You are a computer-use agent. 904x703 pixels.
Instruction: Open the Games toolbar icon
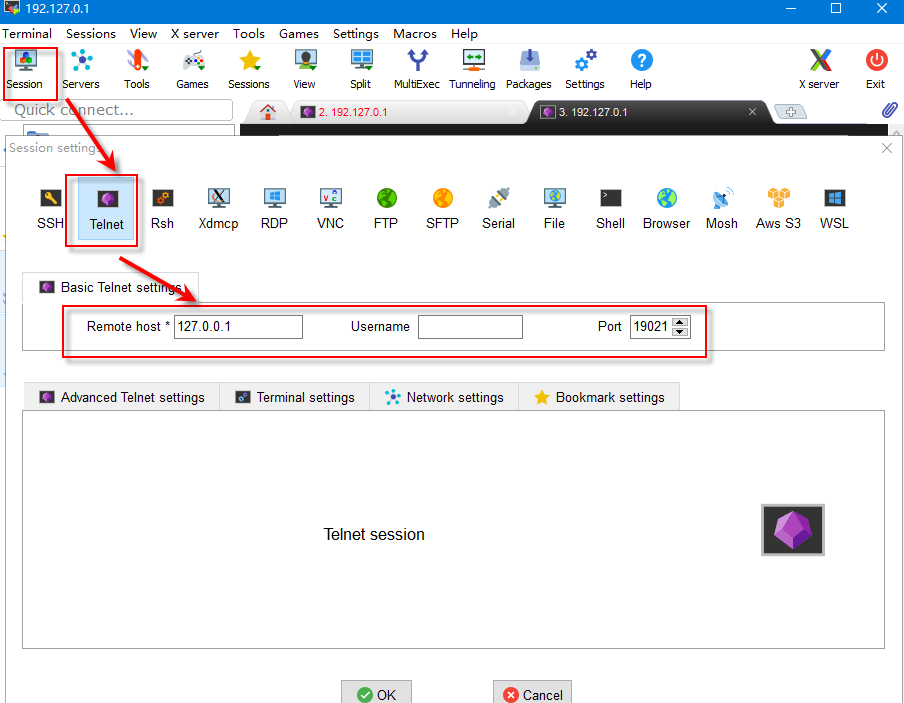click(x=193, y=70)
